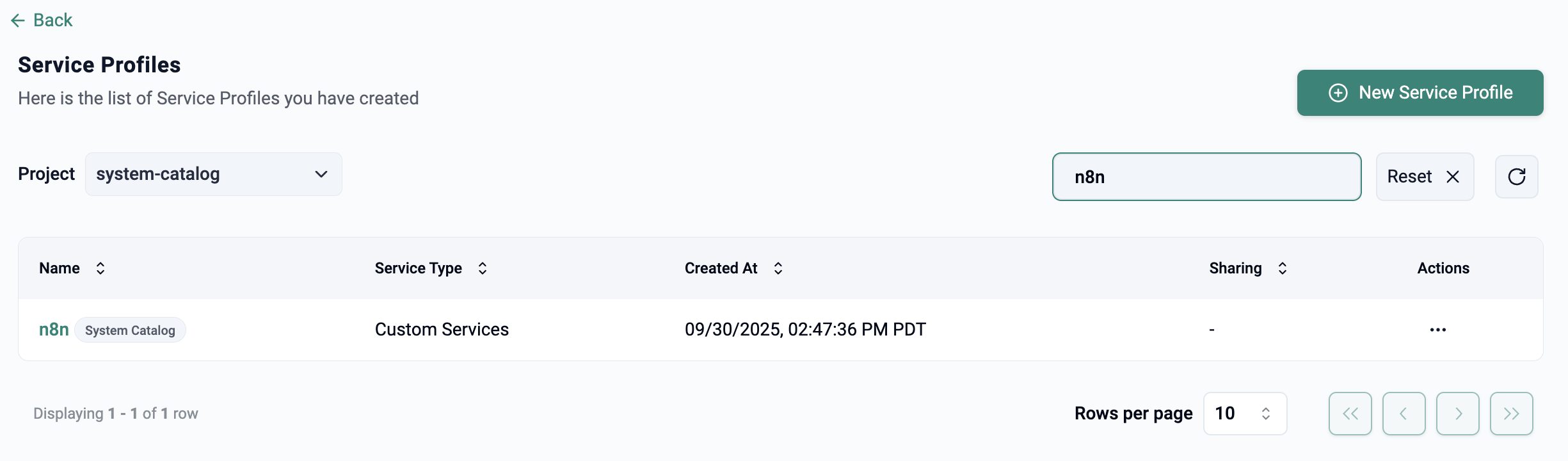Click the Back arrow link
The width and height of the screenshot is (1568, 461).
42,20
